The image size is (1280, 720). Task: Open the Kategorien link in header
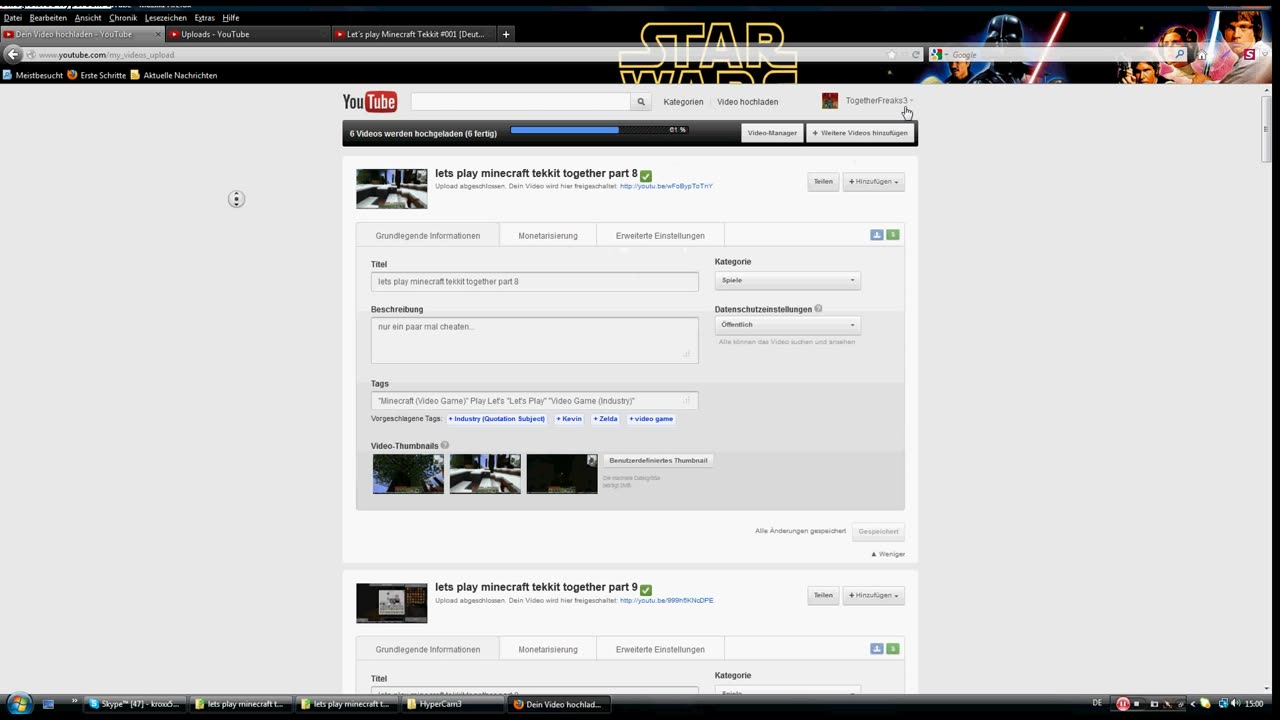683,102
